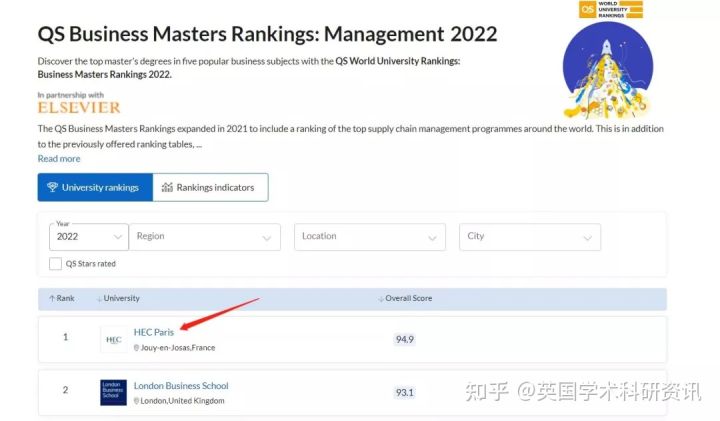This screenshot has height=421, width=720.
Task: Click rank number 1 in the table
Action: click(65, 337)
